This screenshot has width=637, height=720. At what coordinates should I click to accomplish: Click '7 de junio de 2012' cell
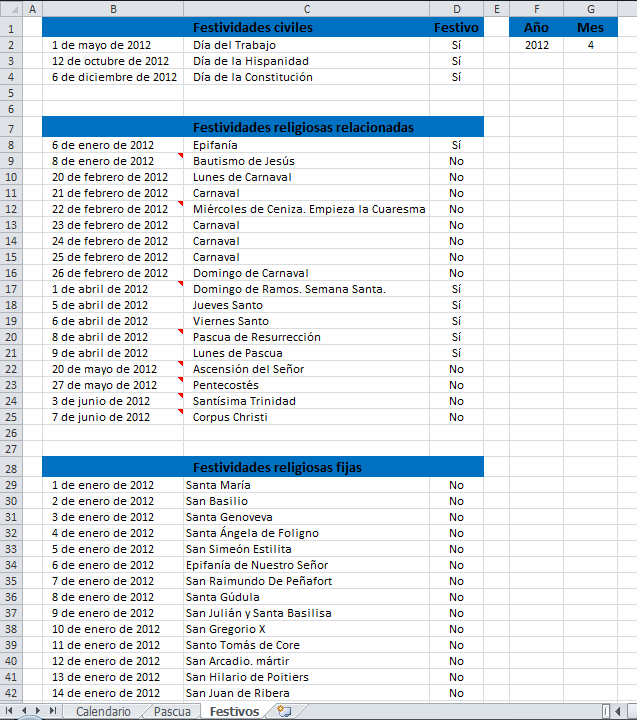(113, 417)
